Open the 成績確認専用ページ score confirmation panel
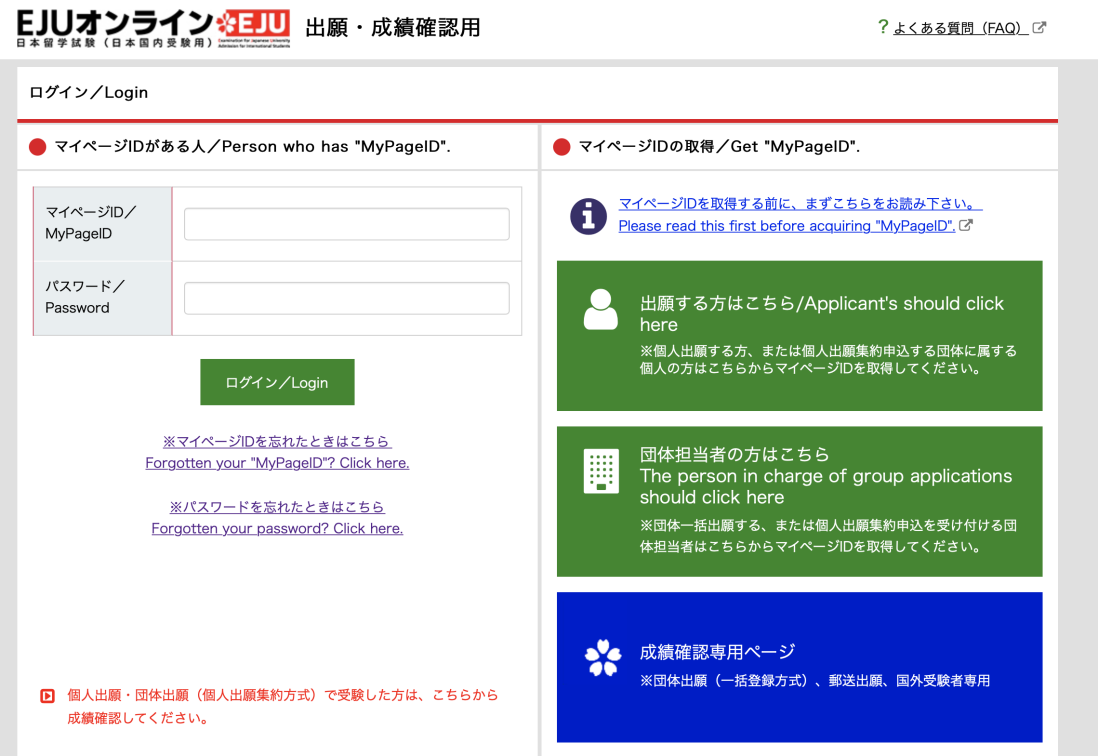The width and height of the screenshot is (1098, 756). click(x=798, y=666)
